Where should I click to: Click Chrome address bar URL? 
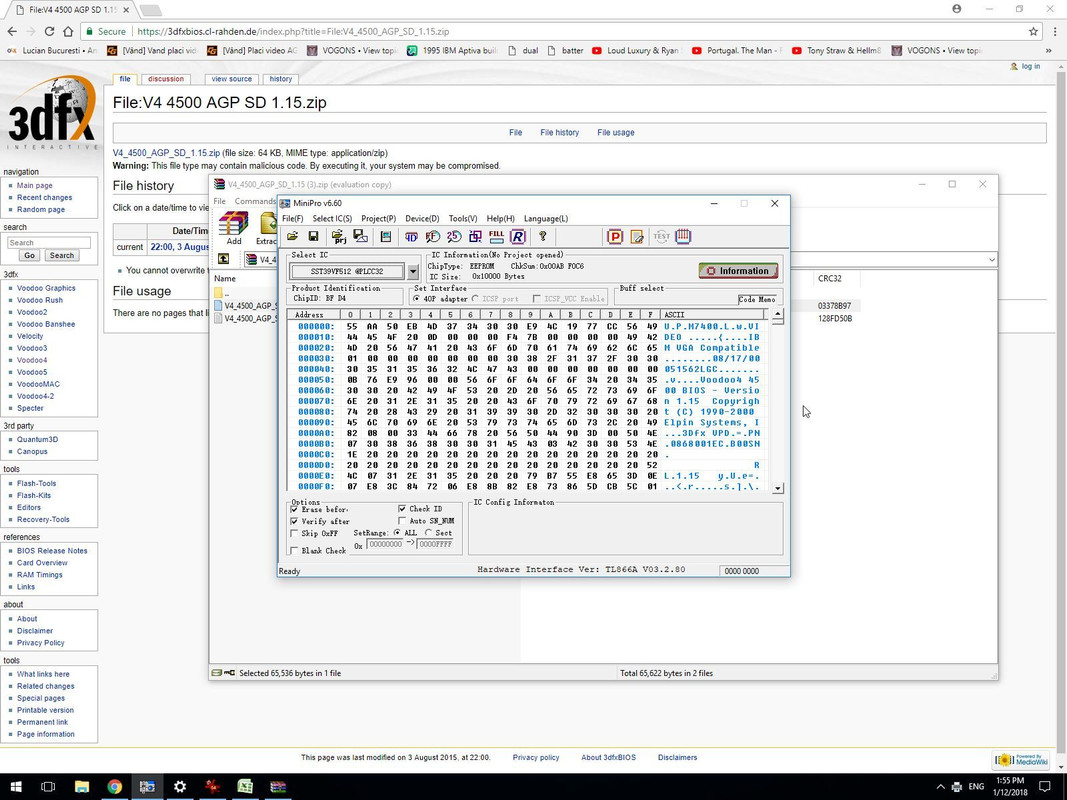click(293, 31)
